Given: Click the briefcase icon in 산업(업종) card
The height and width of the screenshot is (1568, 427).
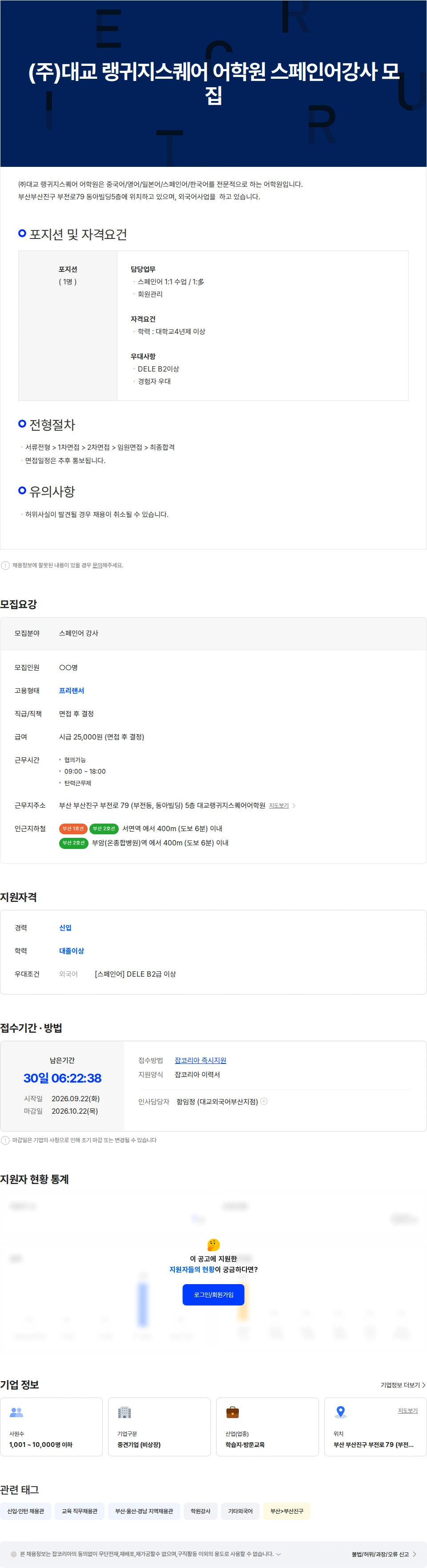Looking at the screenshot, I should [x=232, y=1411].
